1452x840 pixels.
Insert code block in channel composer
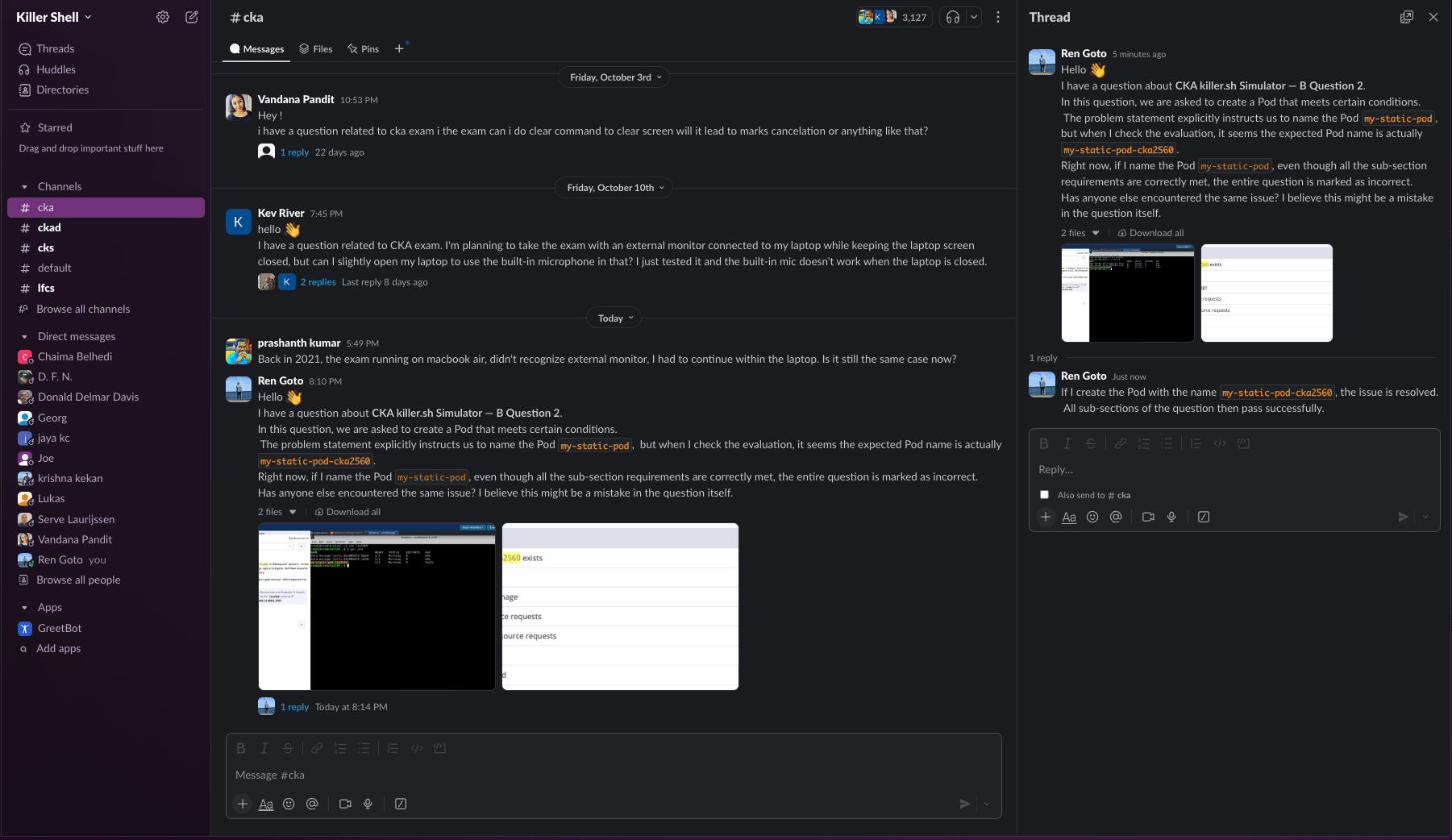[x=439, y=748]
